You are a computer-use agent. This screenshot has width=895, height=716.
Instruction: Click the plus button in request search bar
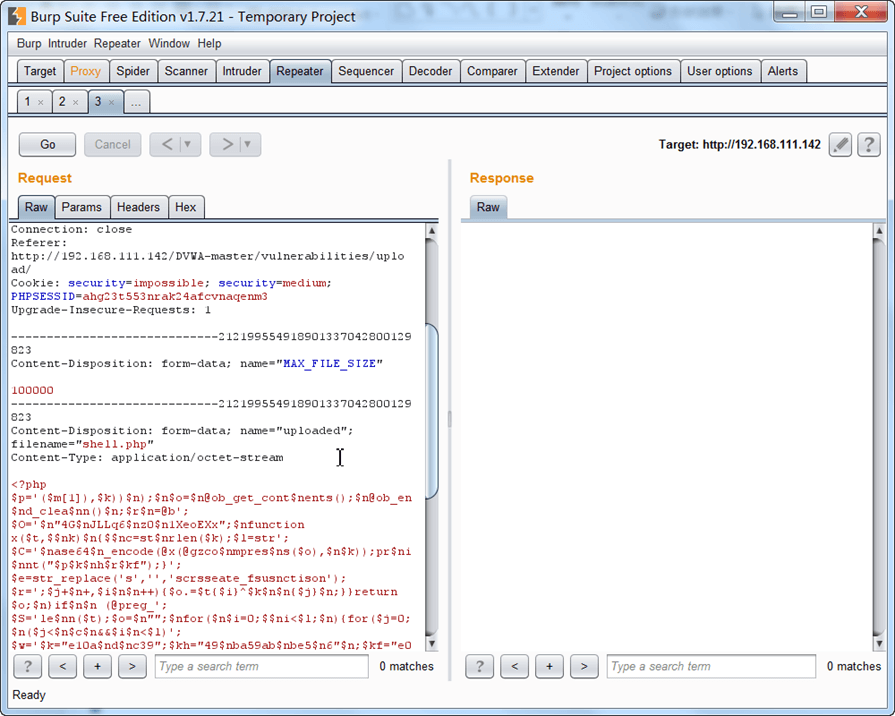coord(98,666)
